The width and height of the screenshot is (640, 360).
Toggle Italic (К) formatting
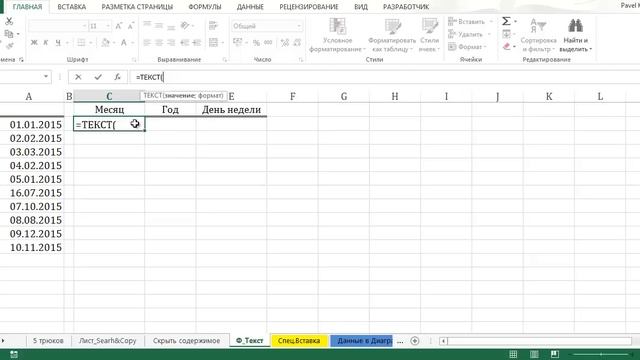click(46, 42)
